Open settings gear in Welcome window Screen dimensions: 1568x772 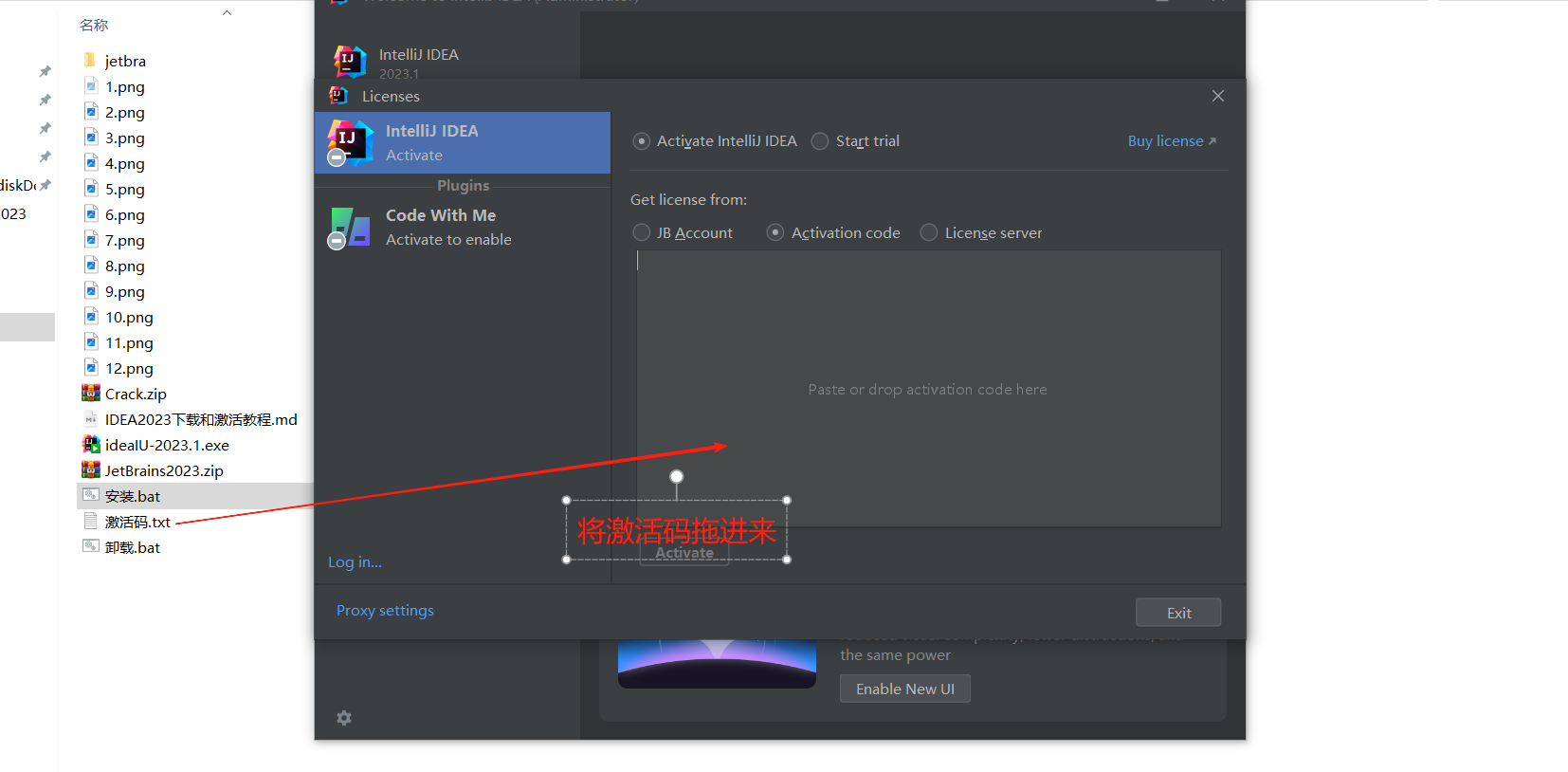coord(344,718)
